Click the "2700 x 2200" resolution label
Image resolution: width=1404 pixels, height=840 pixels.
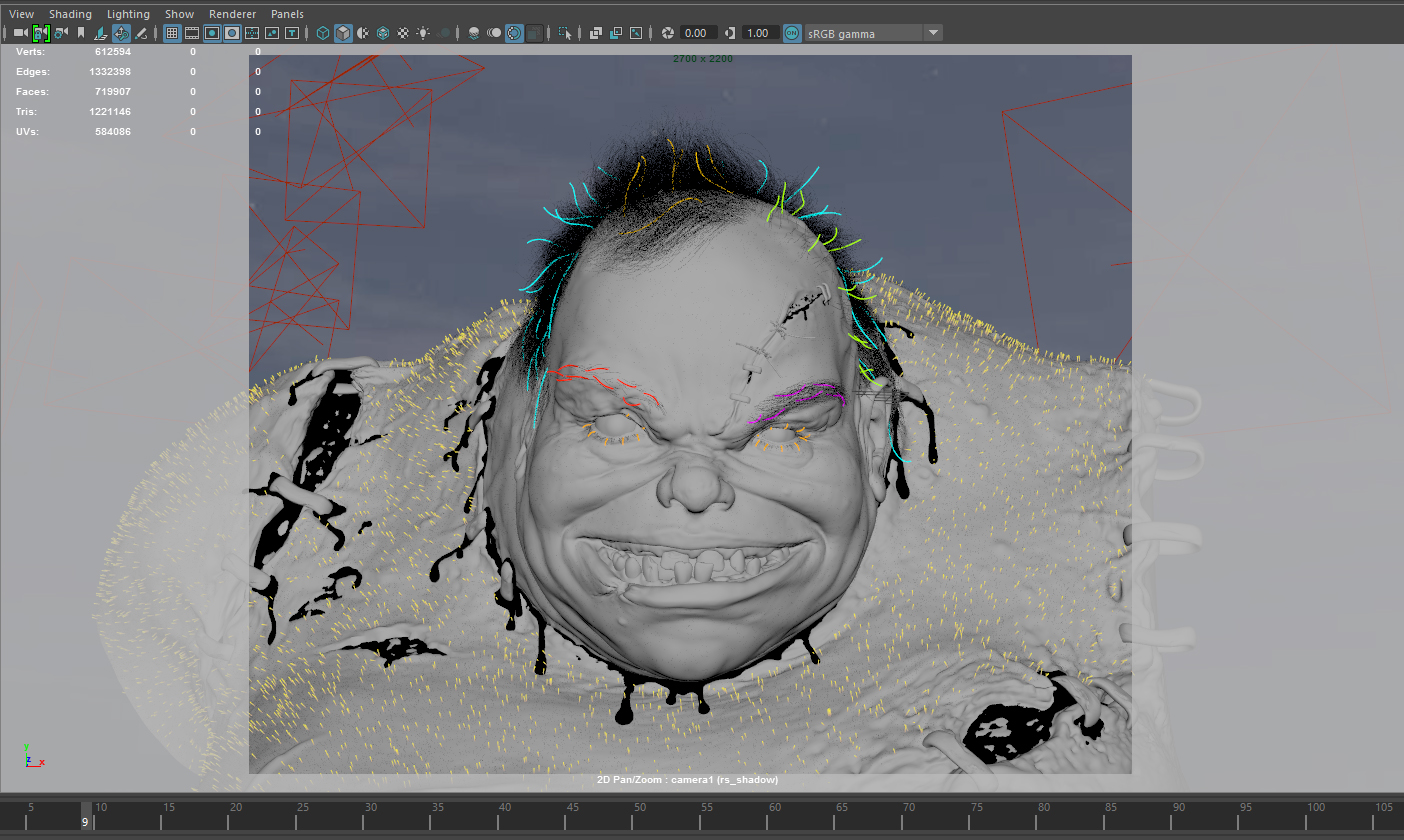coord(703,59)
